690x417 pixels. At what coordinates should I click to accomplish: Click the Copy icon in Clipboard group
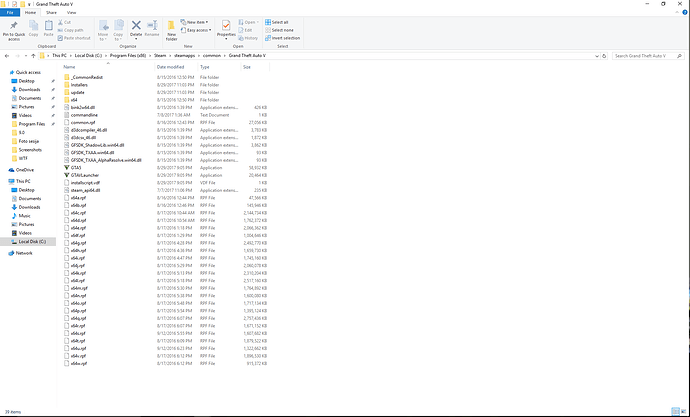pos(33,26)
